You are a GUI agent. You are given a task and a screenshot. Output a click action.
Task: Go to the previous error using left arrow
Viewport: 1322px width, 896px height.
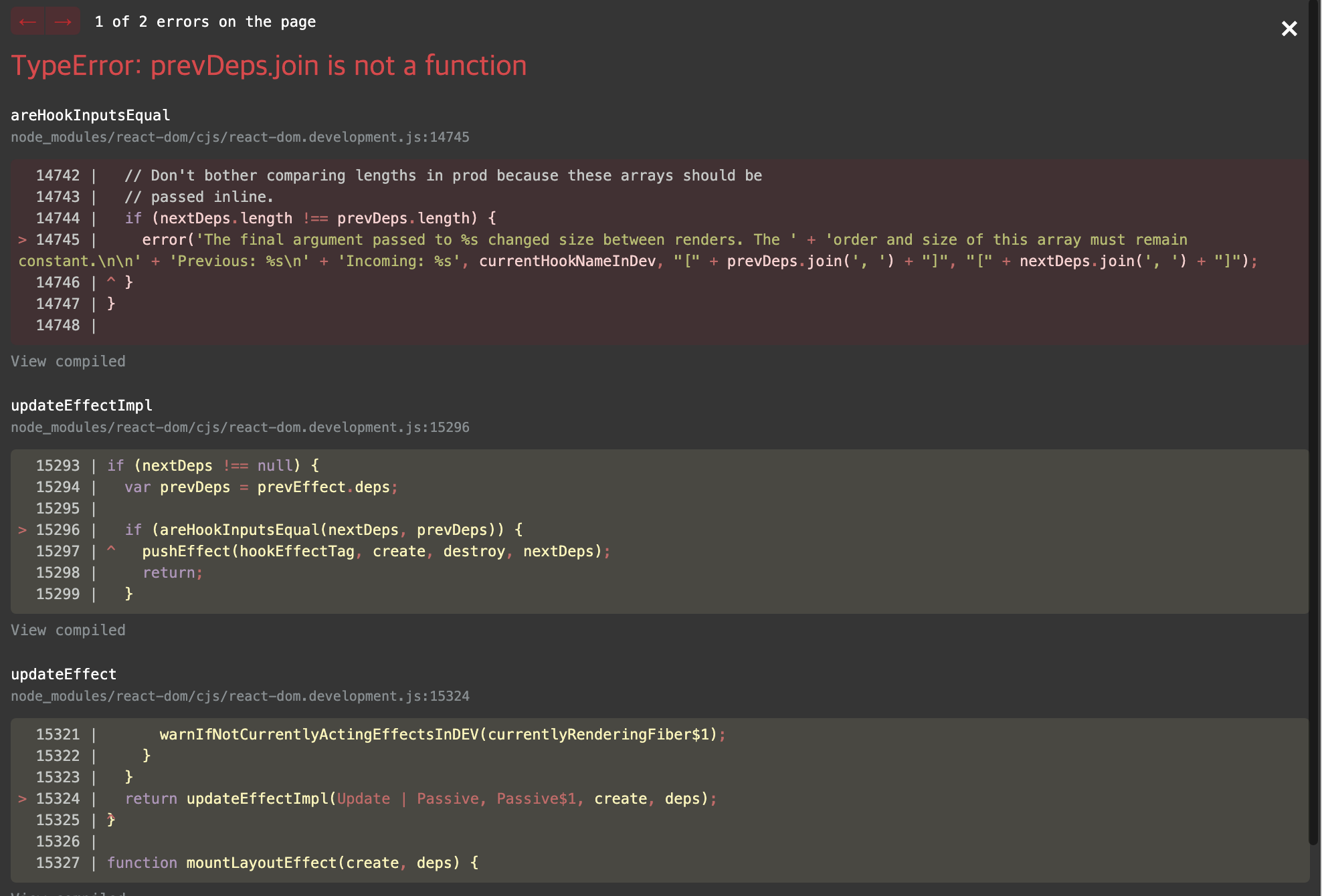pyautogui.click(x=27, y=21)
